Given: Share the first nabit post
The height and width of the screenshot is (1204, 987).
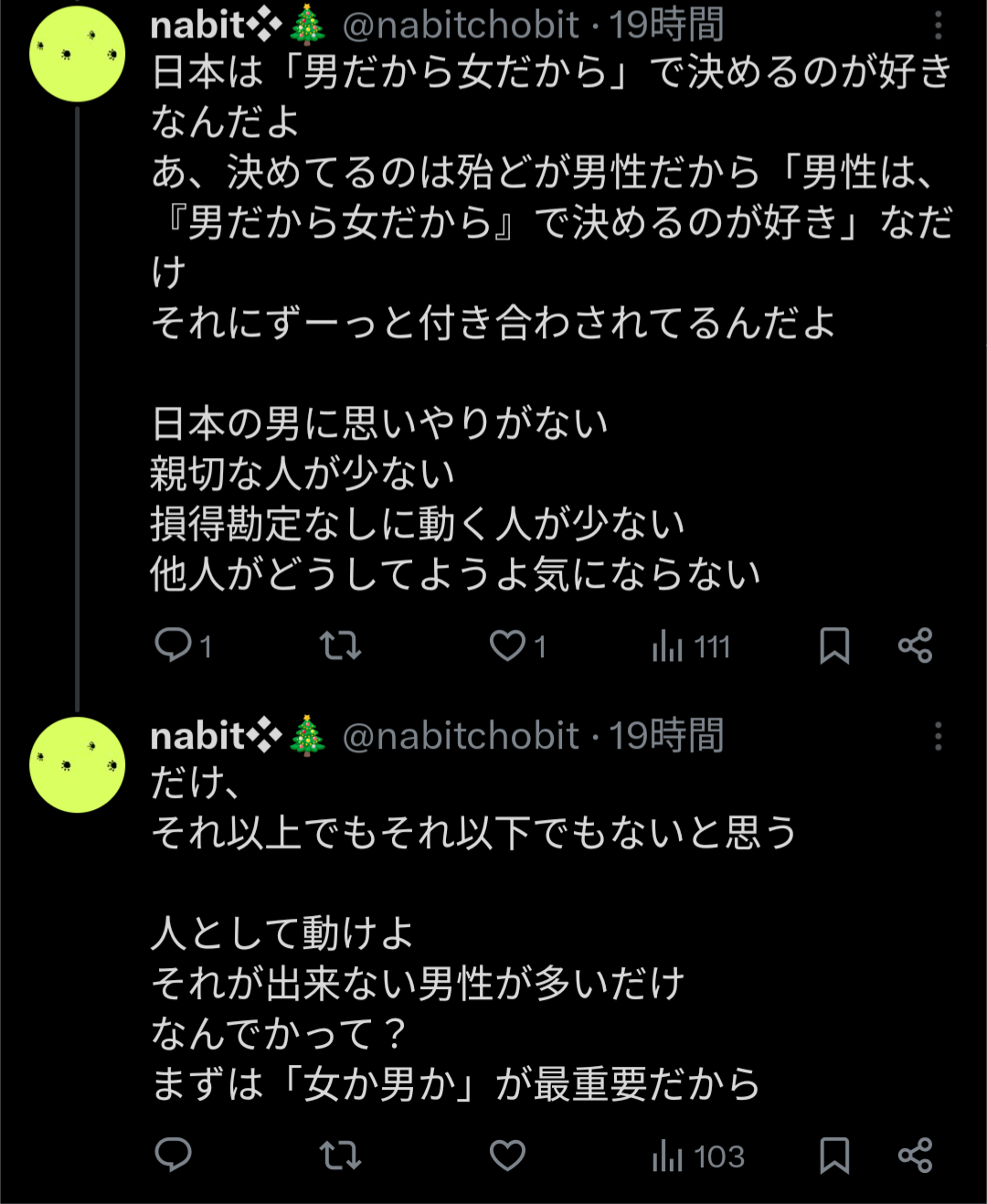Looking at the screenshot, I should click(915, 645).
